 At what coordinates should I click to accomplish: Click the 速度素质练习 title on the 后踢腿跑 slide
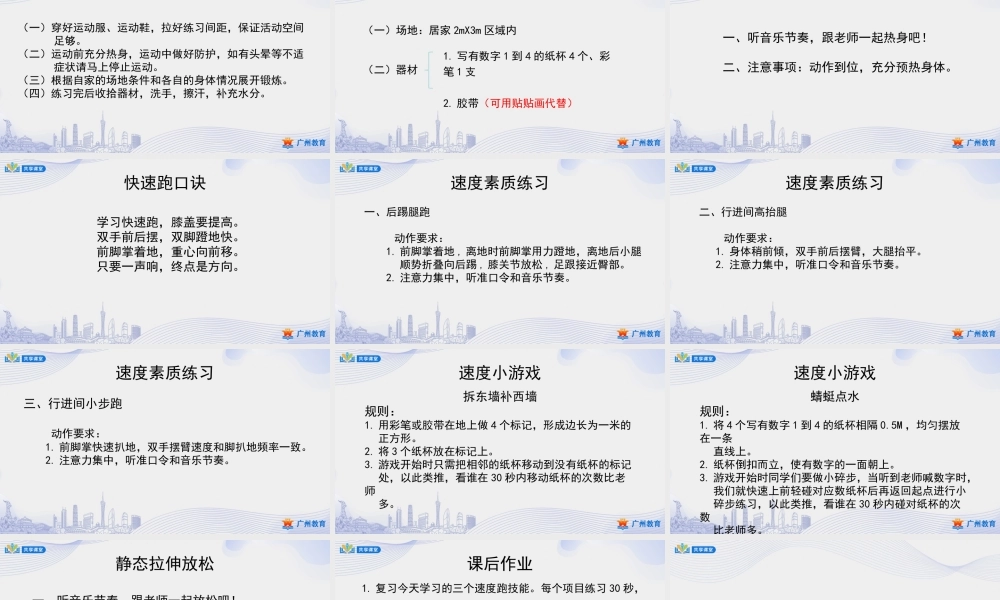(x=499, y=183)
